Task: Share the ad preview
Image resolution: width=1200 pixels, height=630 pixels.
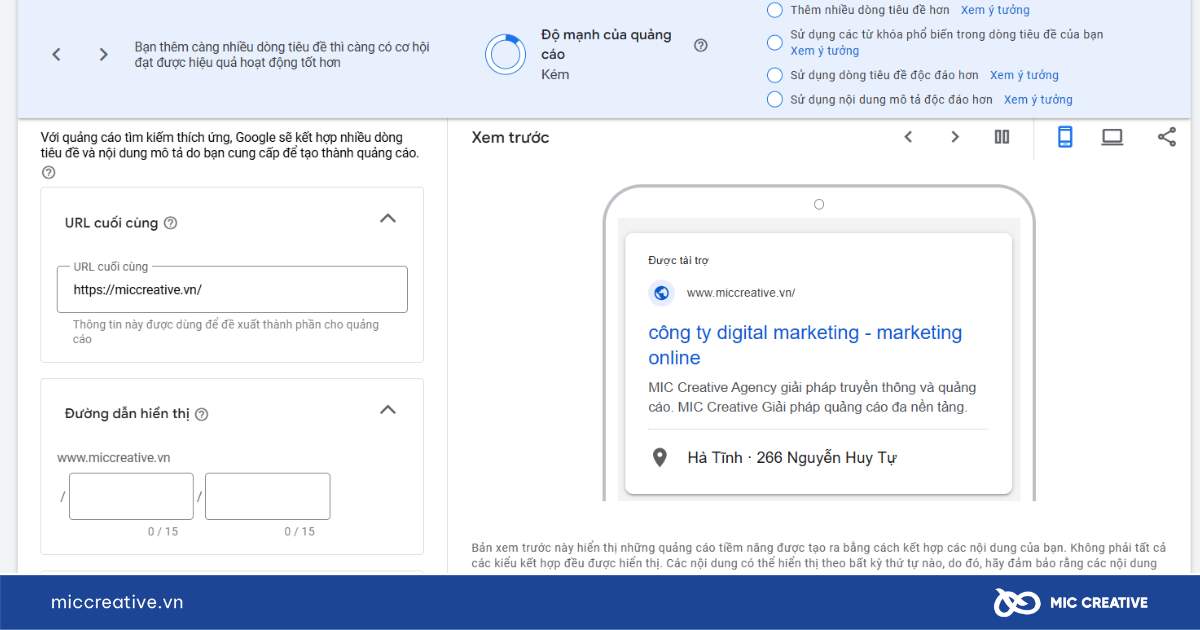Action: click(1167, 137)
